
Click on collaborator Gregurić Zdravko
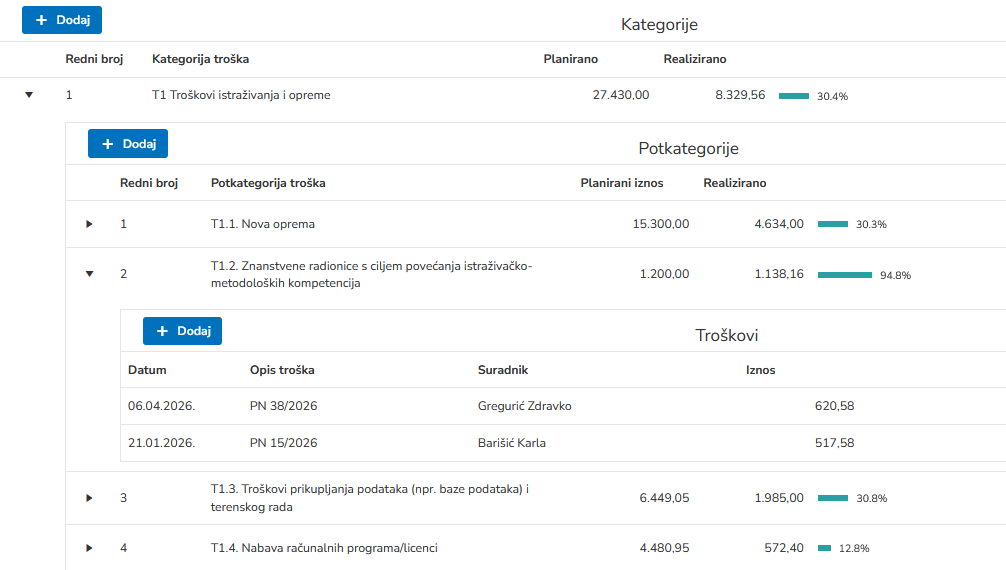(x=525, y=406)
